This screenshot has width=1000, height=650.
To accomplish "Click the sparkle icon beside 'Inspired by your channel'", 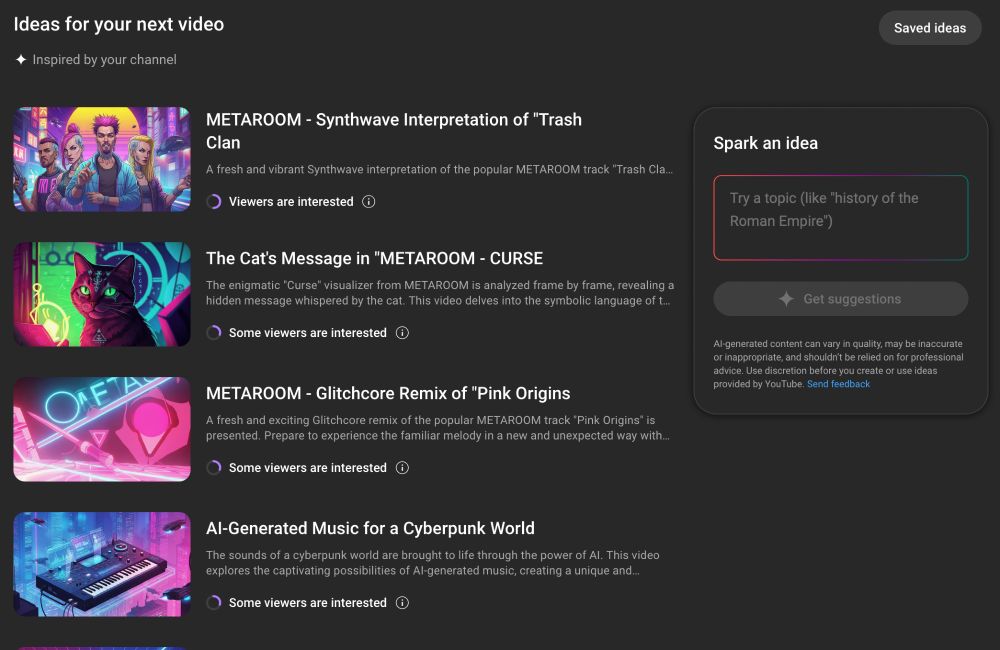I will click(x=21, y=59).
